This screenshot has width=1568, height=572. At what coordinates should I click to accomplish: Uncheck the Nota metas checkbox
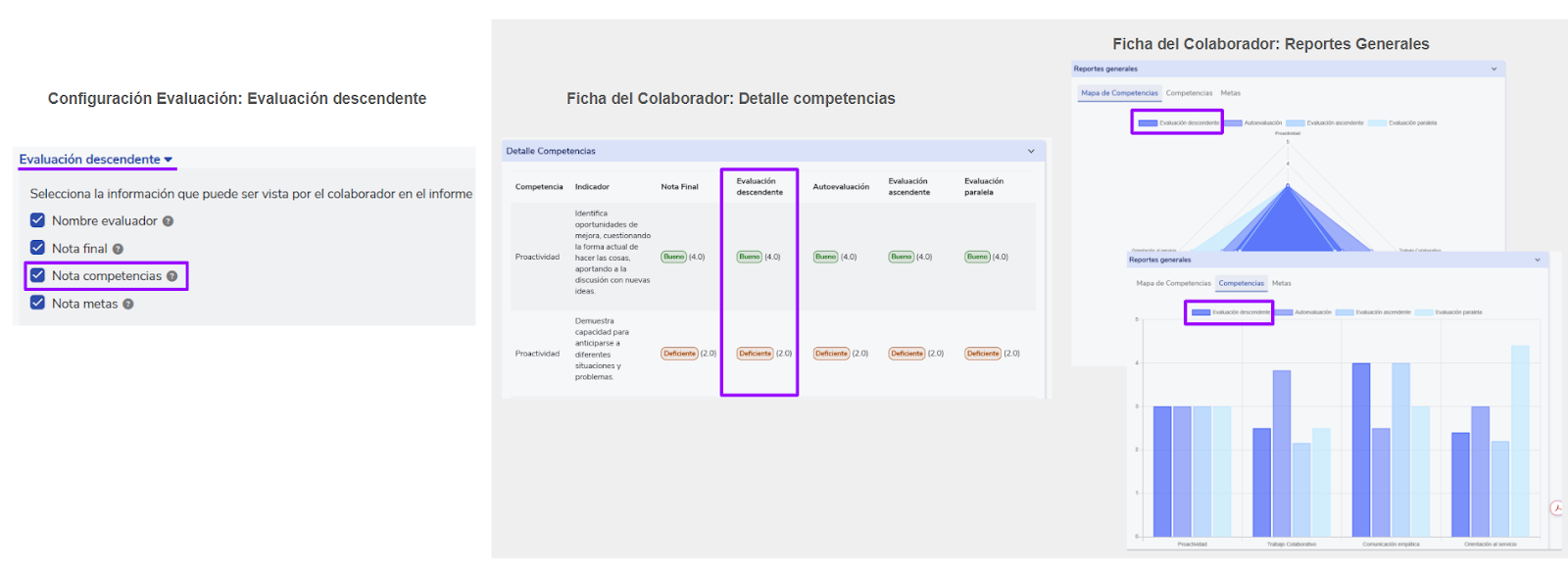[x=37, y=303]
